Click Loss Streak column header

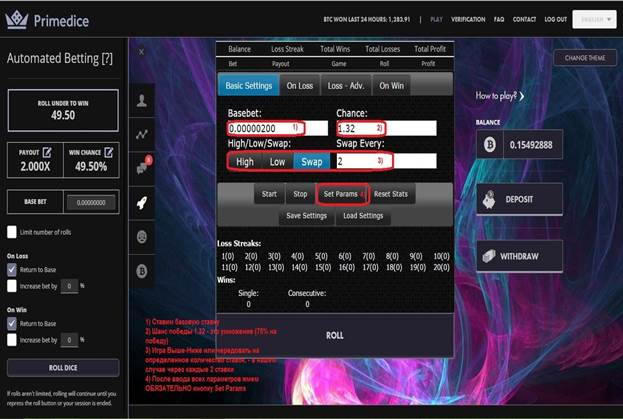tap(287, 49)
